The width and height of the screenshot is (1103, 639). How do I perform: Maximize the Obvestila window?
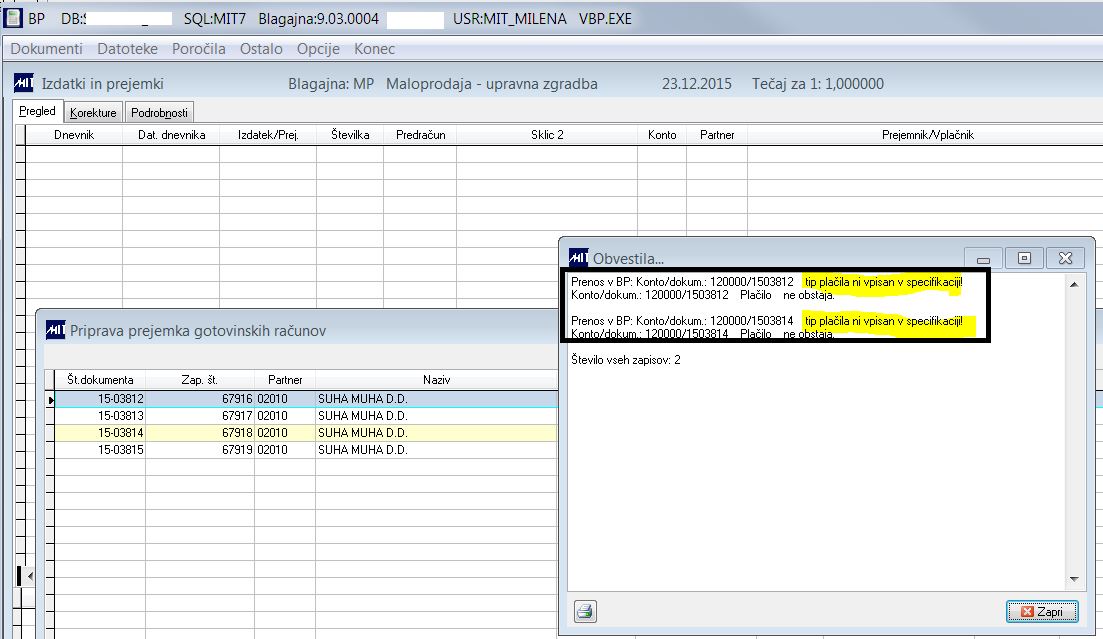1024,258
